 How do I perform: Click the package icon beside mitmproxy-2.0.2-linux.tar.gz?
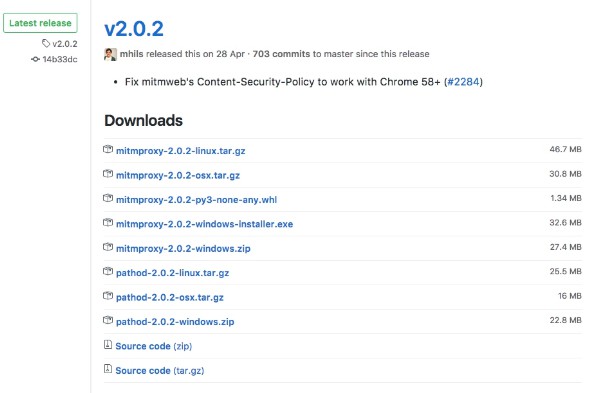pos(108,149)
